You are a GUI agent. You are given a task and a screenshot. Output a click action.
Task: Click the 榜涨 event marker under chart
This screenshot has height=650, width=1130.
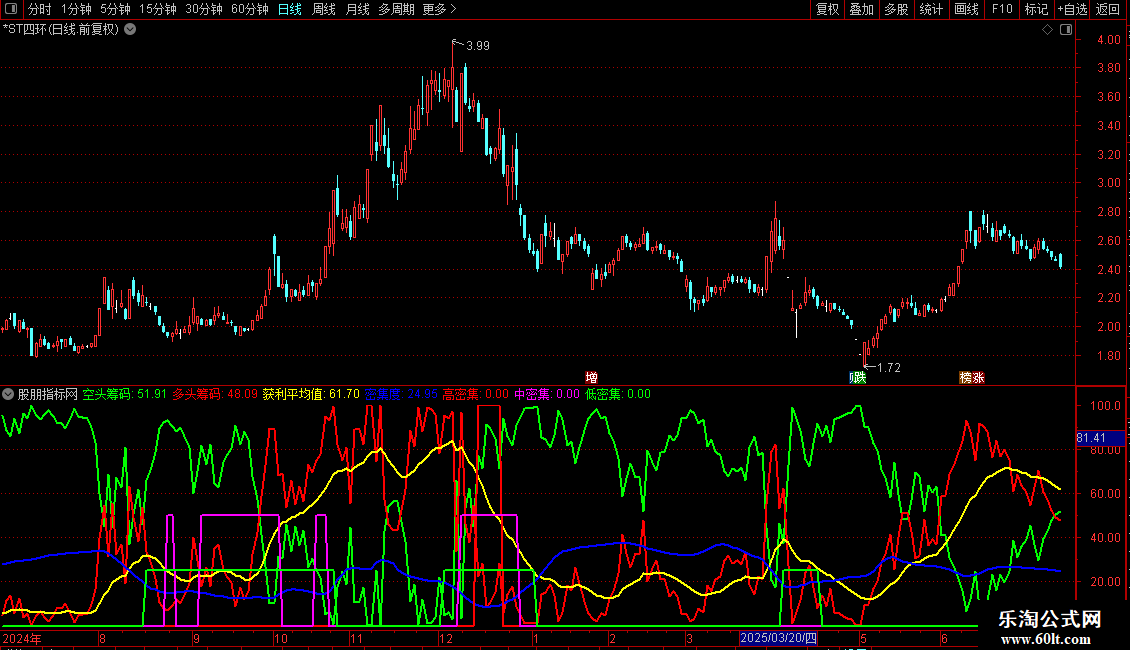pos(971,378)
